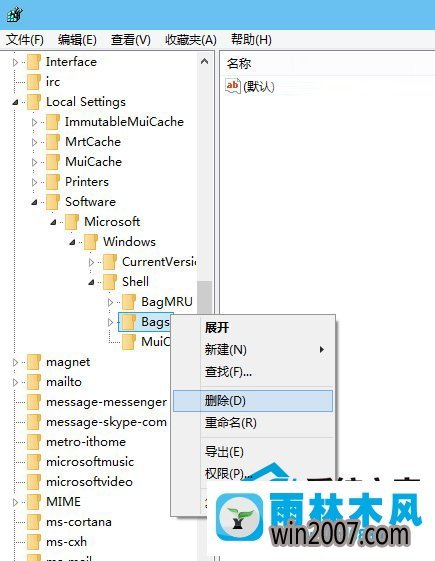Click the Windows folder icon
Viewport: 435px width, 561px height.
pyautogui.click(x=91, y=242)
